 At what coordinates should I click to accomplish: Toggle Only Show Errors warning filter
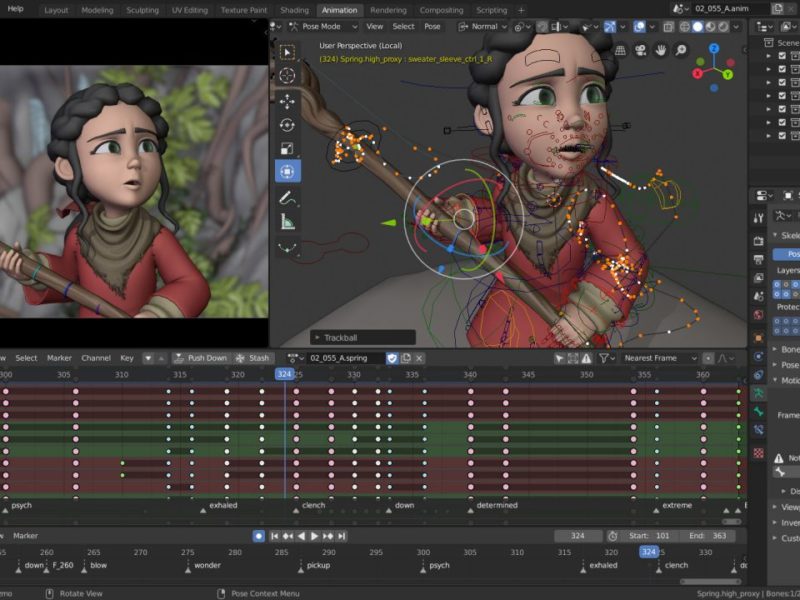587,358
